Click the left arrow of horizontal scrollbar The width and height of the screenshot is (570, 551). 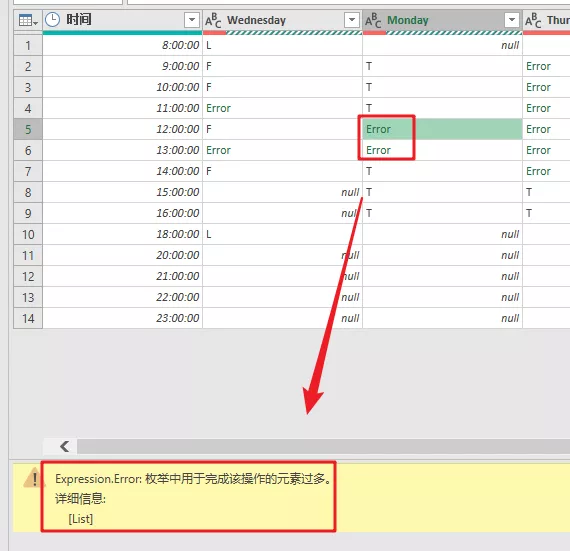(64, 446)
